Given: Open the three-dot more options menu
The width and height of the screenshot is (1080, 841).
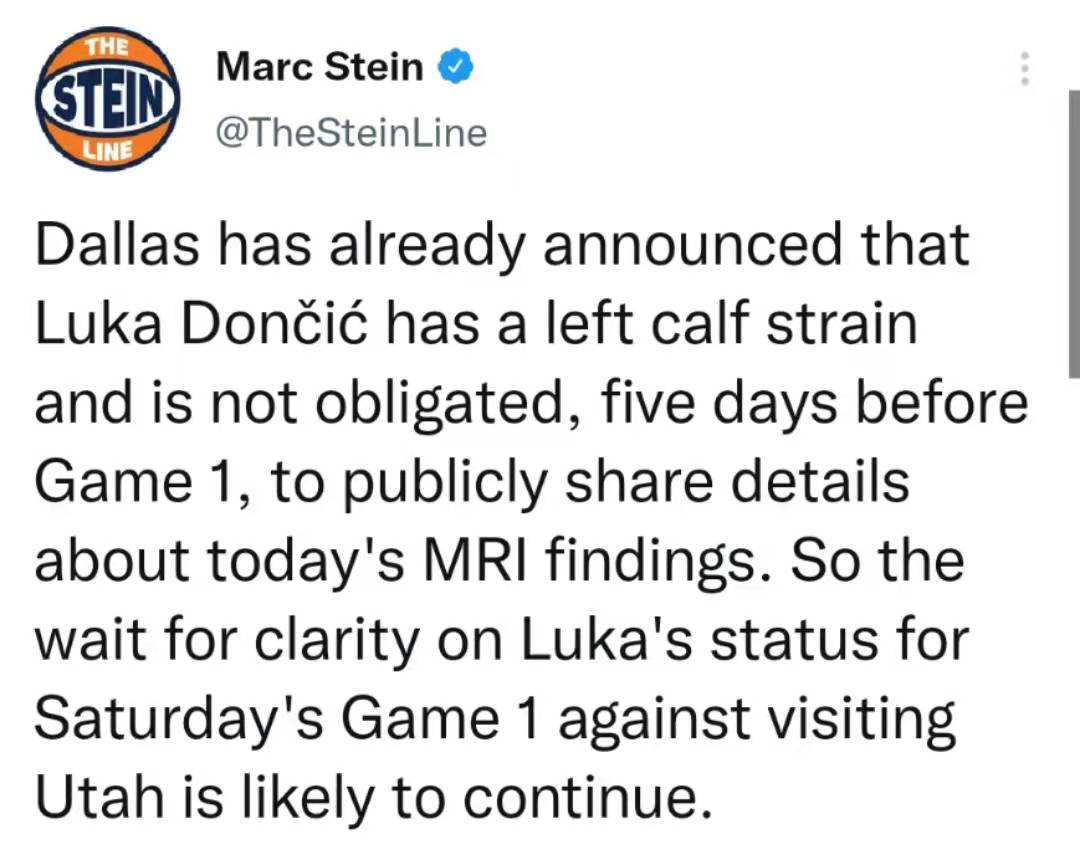Looking at the screenshot, I should point(1025,68).
